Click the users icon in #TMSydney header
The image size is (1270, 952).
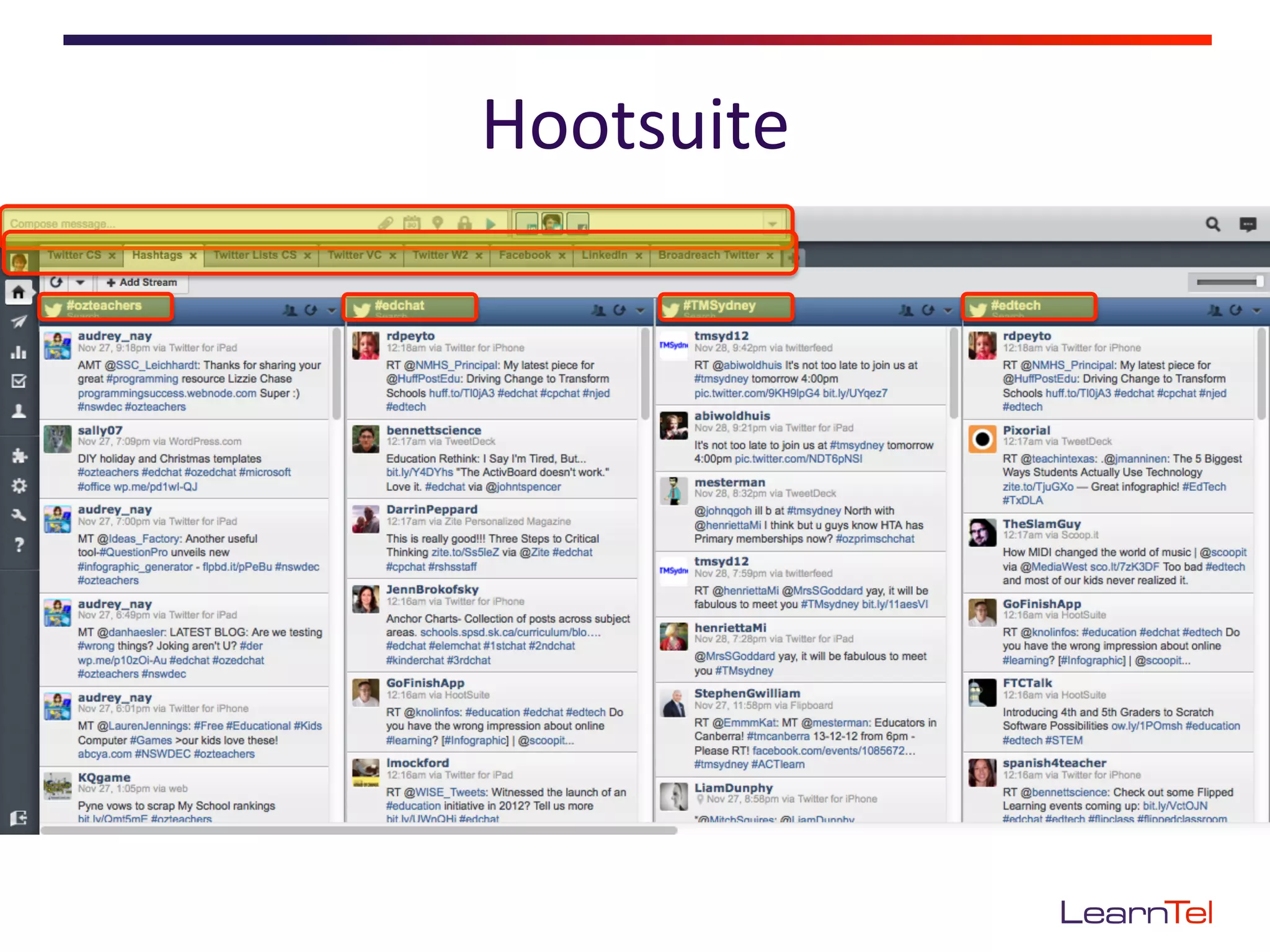pyautogui.click(x=906, y=310)
